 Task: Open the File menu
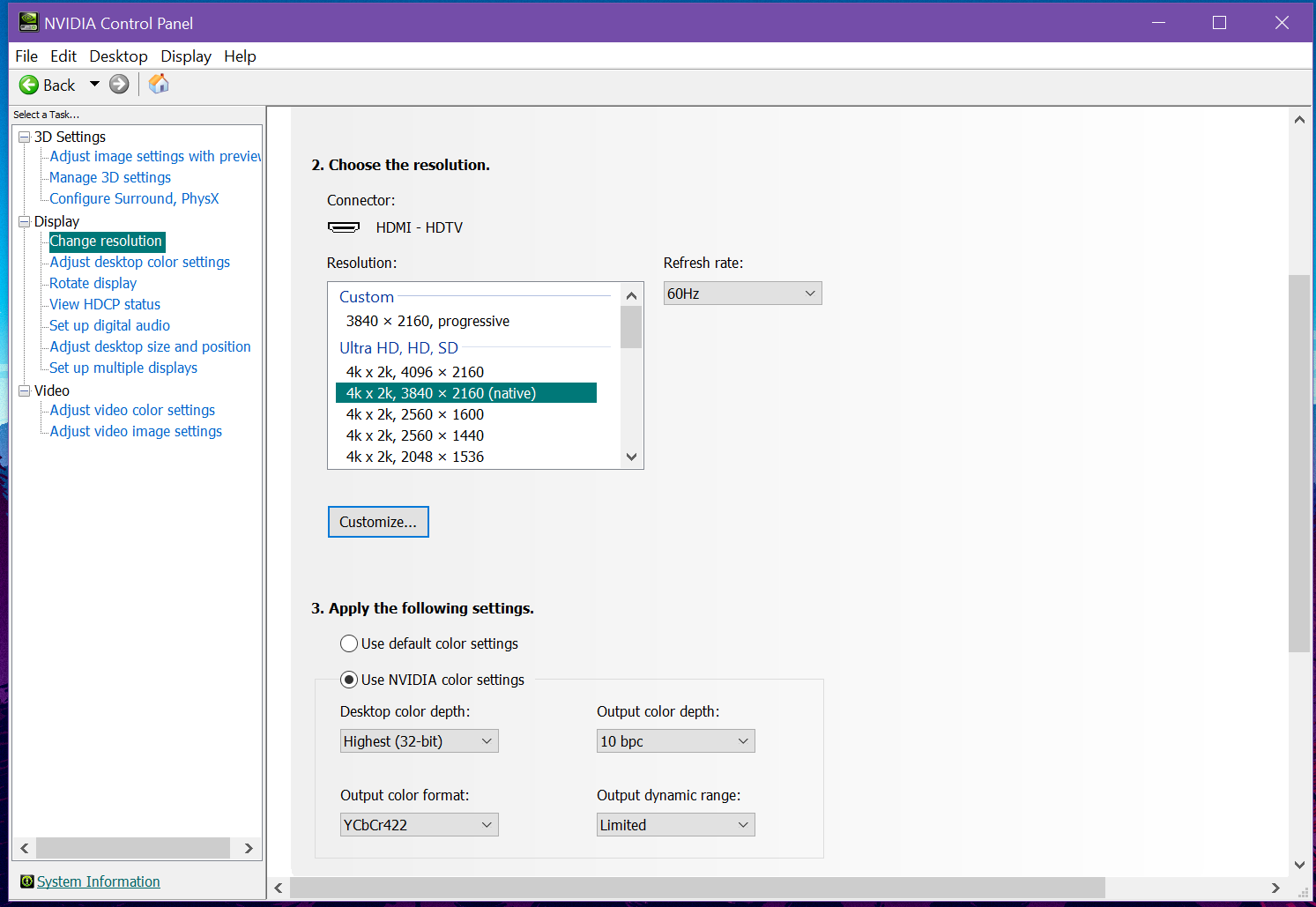pos(26,56)
